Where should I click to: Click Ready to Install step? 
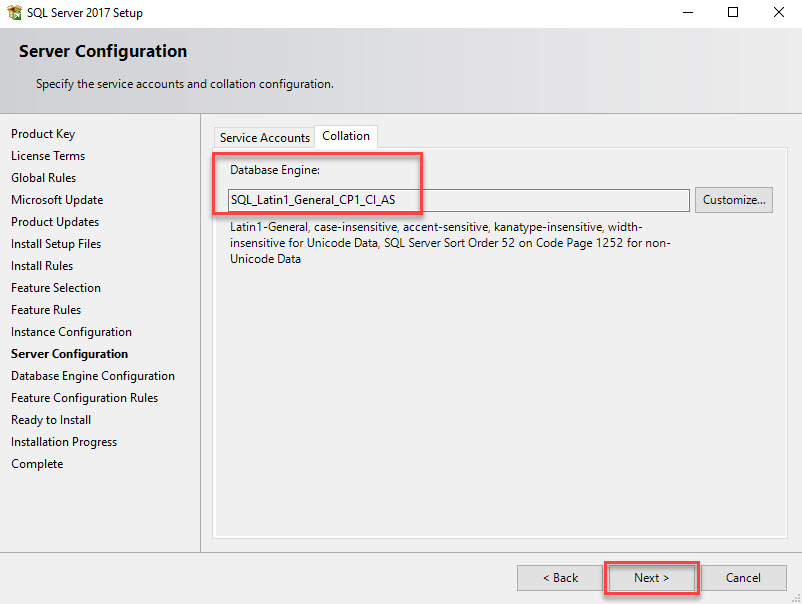[x=51, y=420]
